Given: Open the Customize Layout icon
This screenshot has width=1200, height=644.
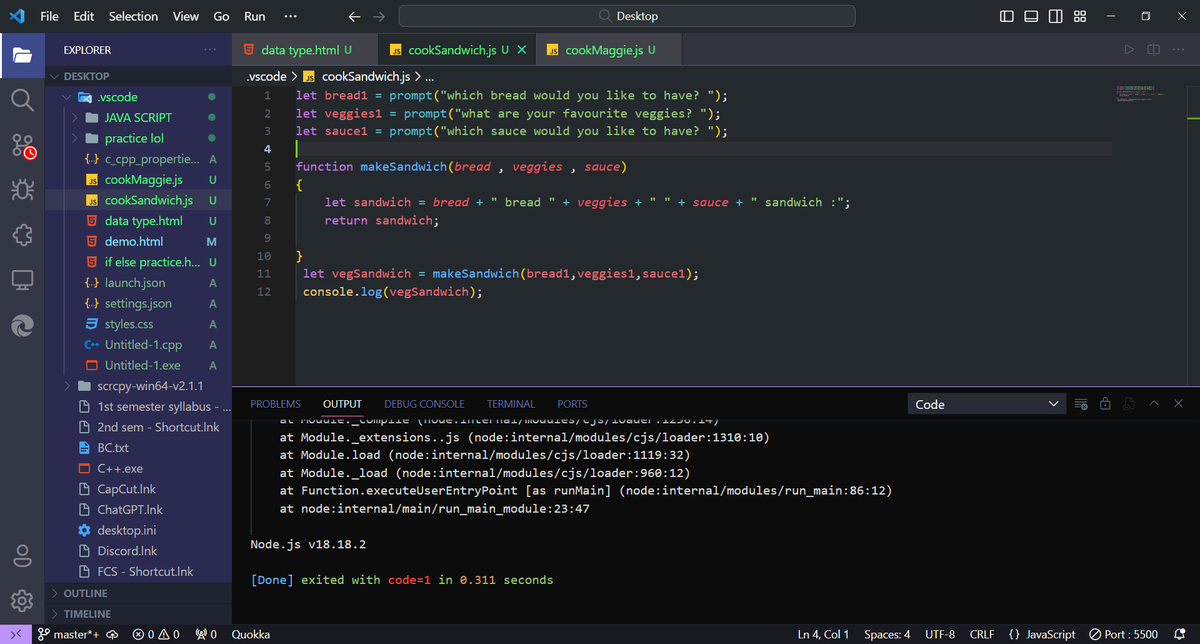Looking at the screenshot, I should click(x=1080, y=16).
